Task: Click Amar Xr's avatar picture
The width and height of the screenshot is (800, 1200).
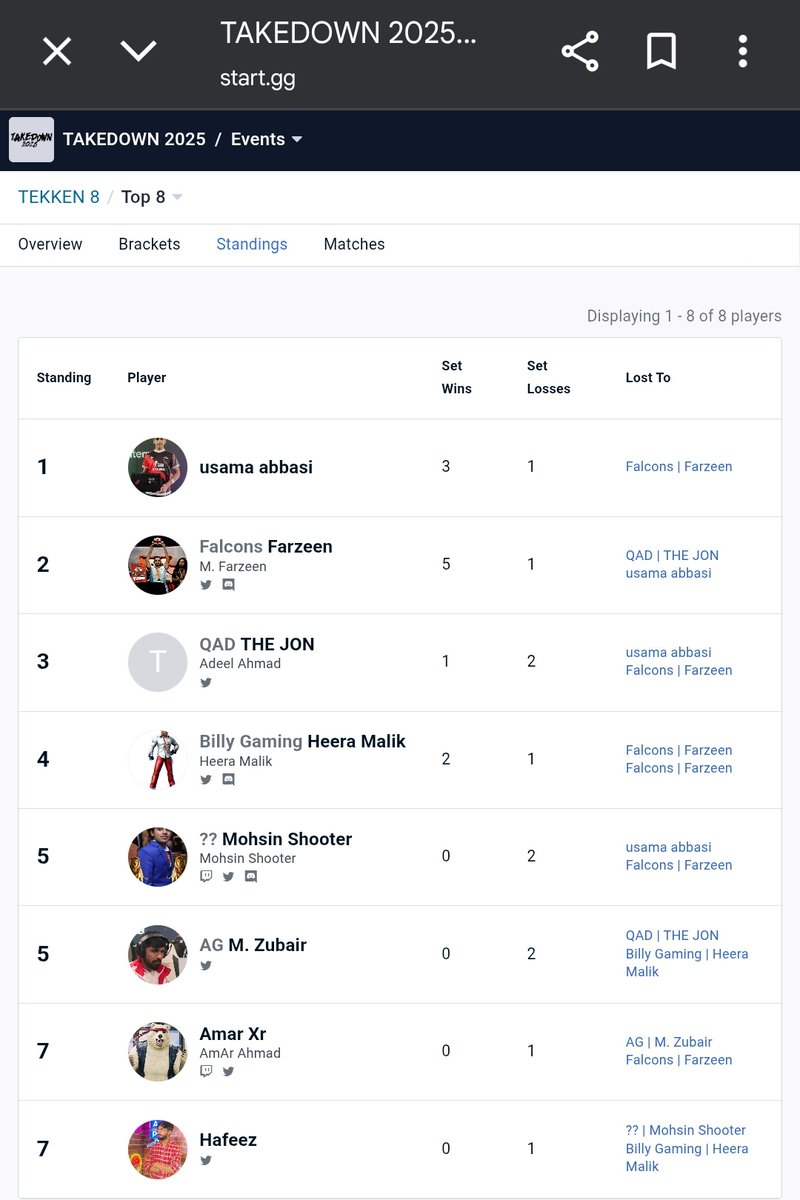Action: [158, 1051]
